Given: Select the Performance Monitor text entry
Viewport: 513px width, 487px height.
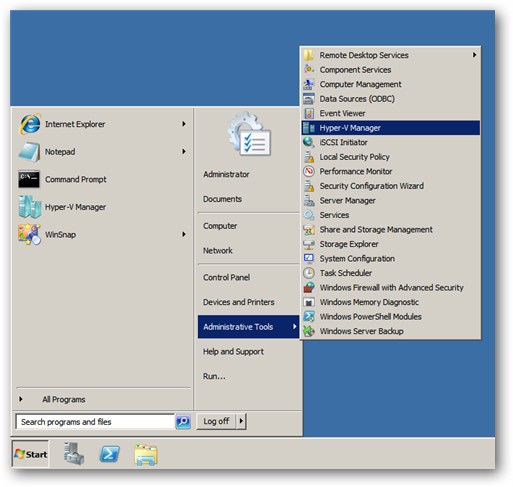Looking at the screenshot, I should (x=356, y=171).
